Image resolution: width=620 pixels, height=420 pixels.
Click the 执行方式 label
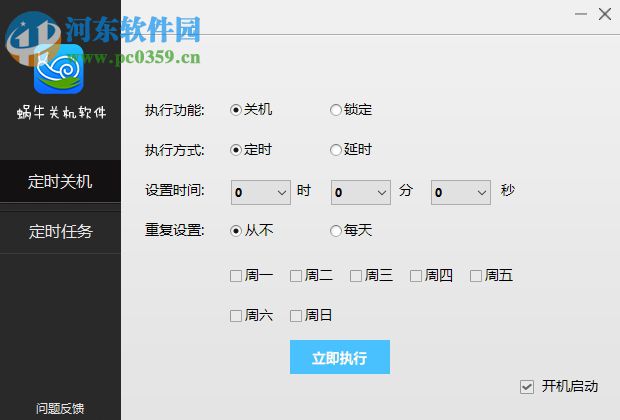[174, 150]
